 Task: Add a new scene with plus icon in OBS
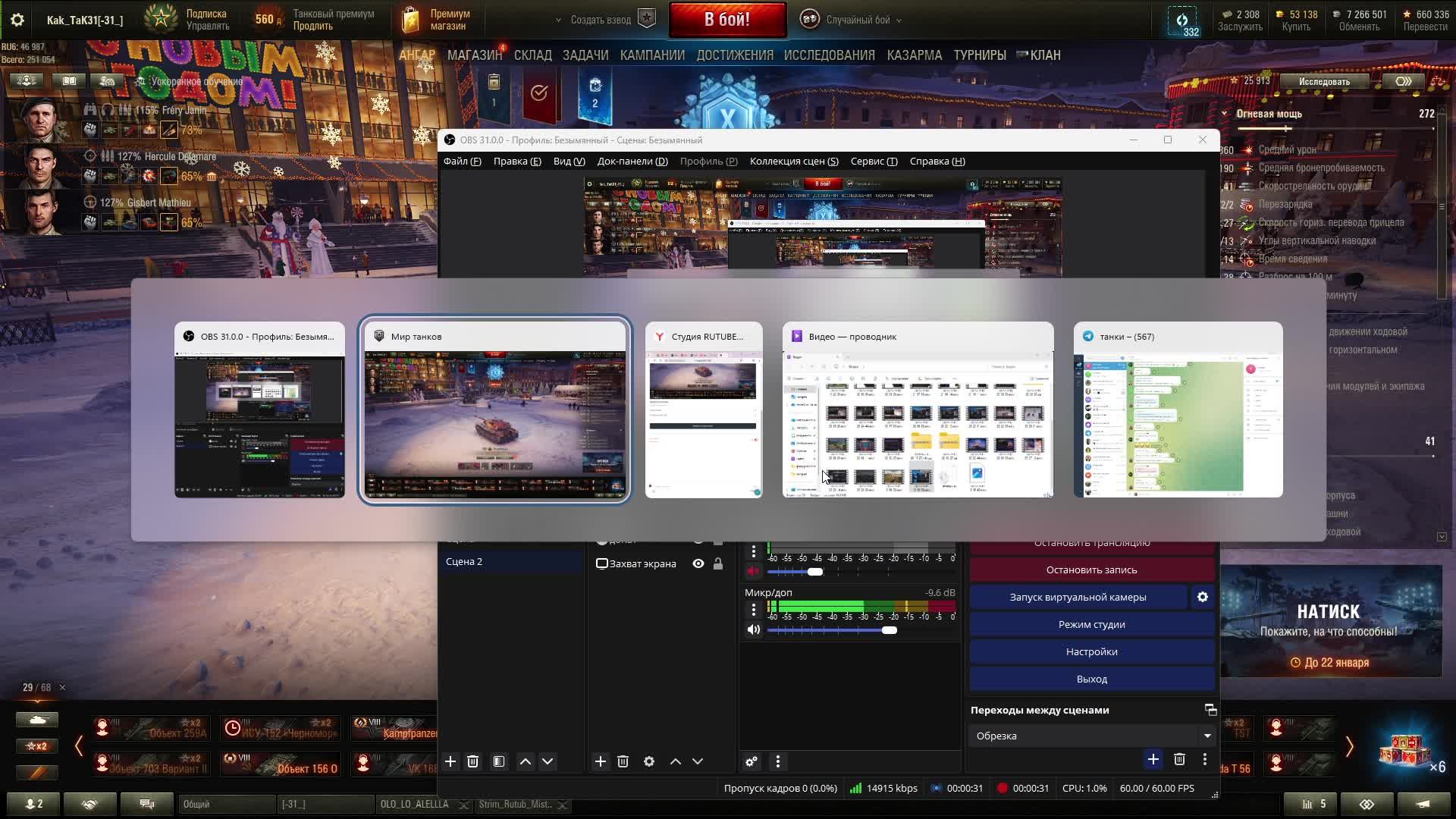tap(450, 761)
